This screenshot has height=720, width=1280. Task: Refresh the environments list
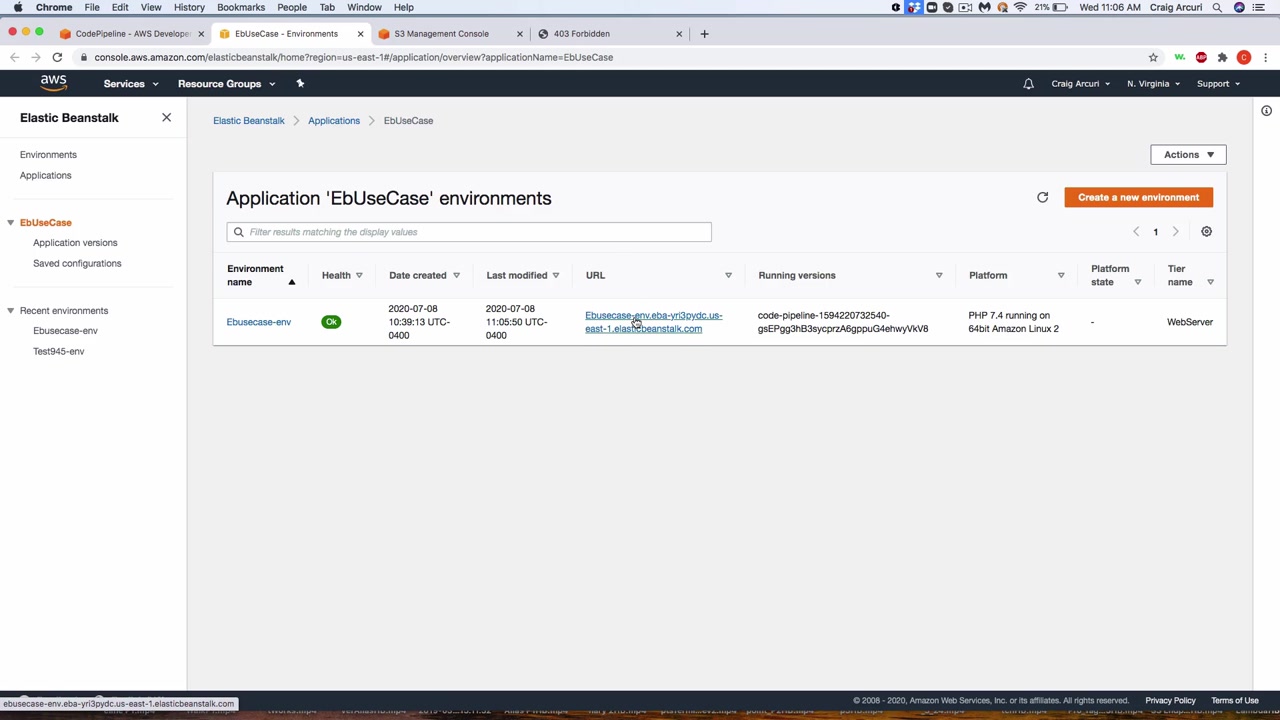pyautogui.click(x=1042, y=197)
